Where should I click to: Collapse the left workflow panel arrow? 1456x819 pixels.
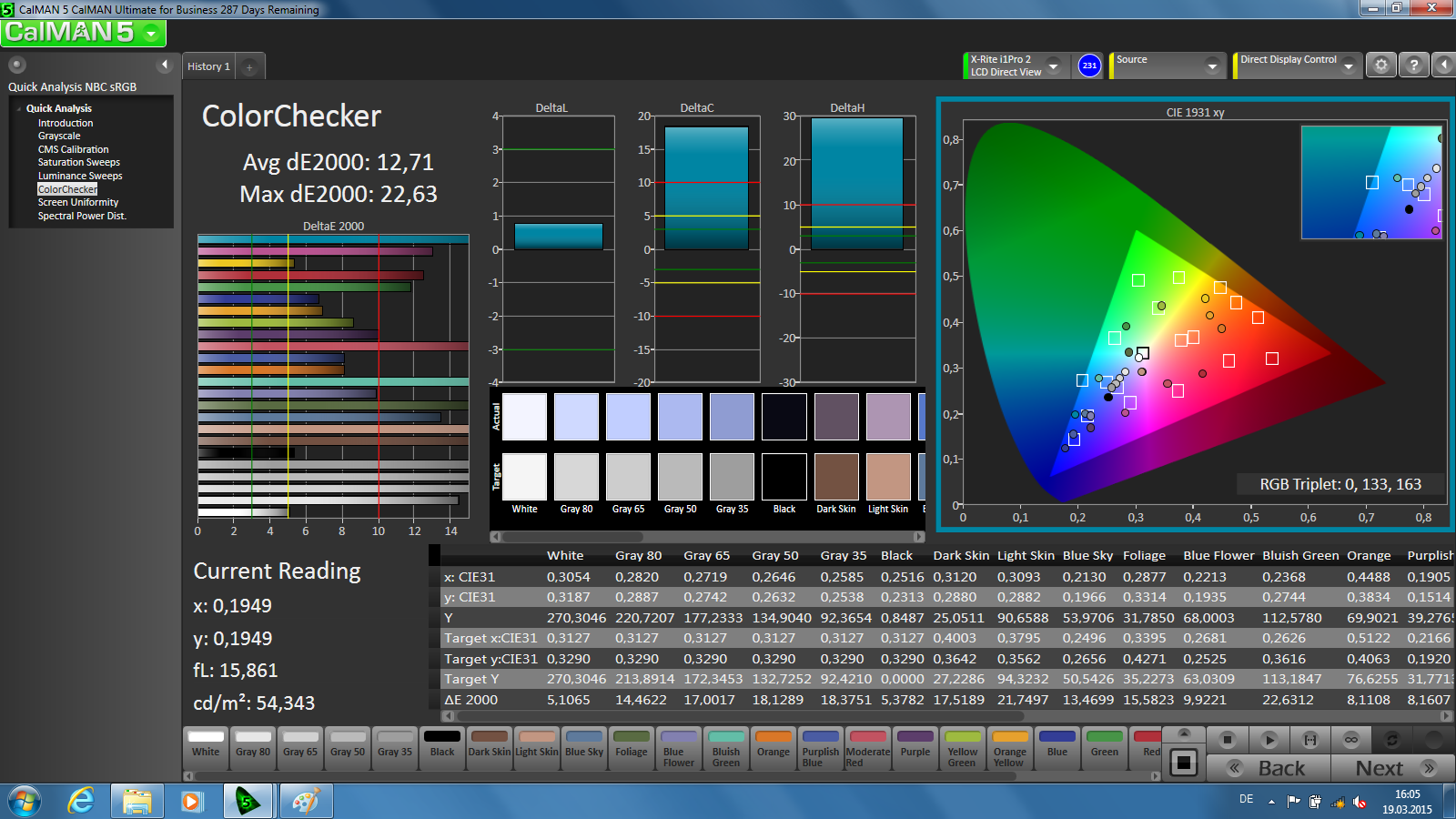[x=165, y=65]
